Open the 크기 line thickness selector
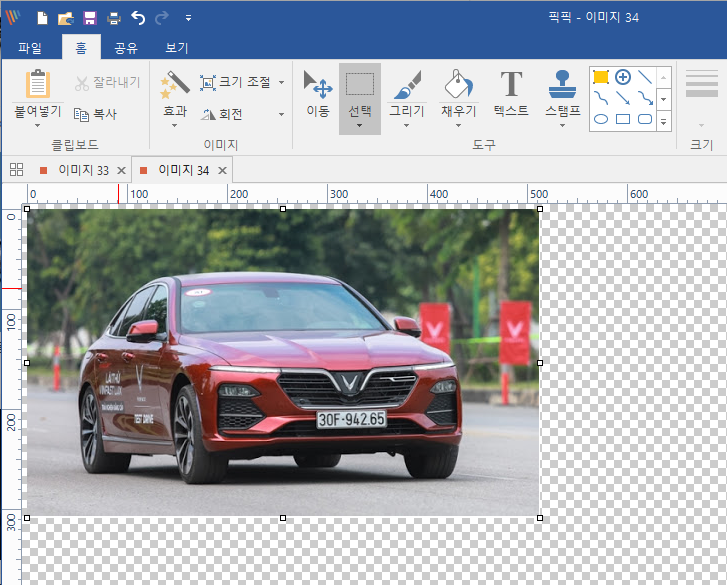This screenshot has height=585, width=727. [x=701, y=97]
